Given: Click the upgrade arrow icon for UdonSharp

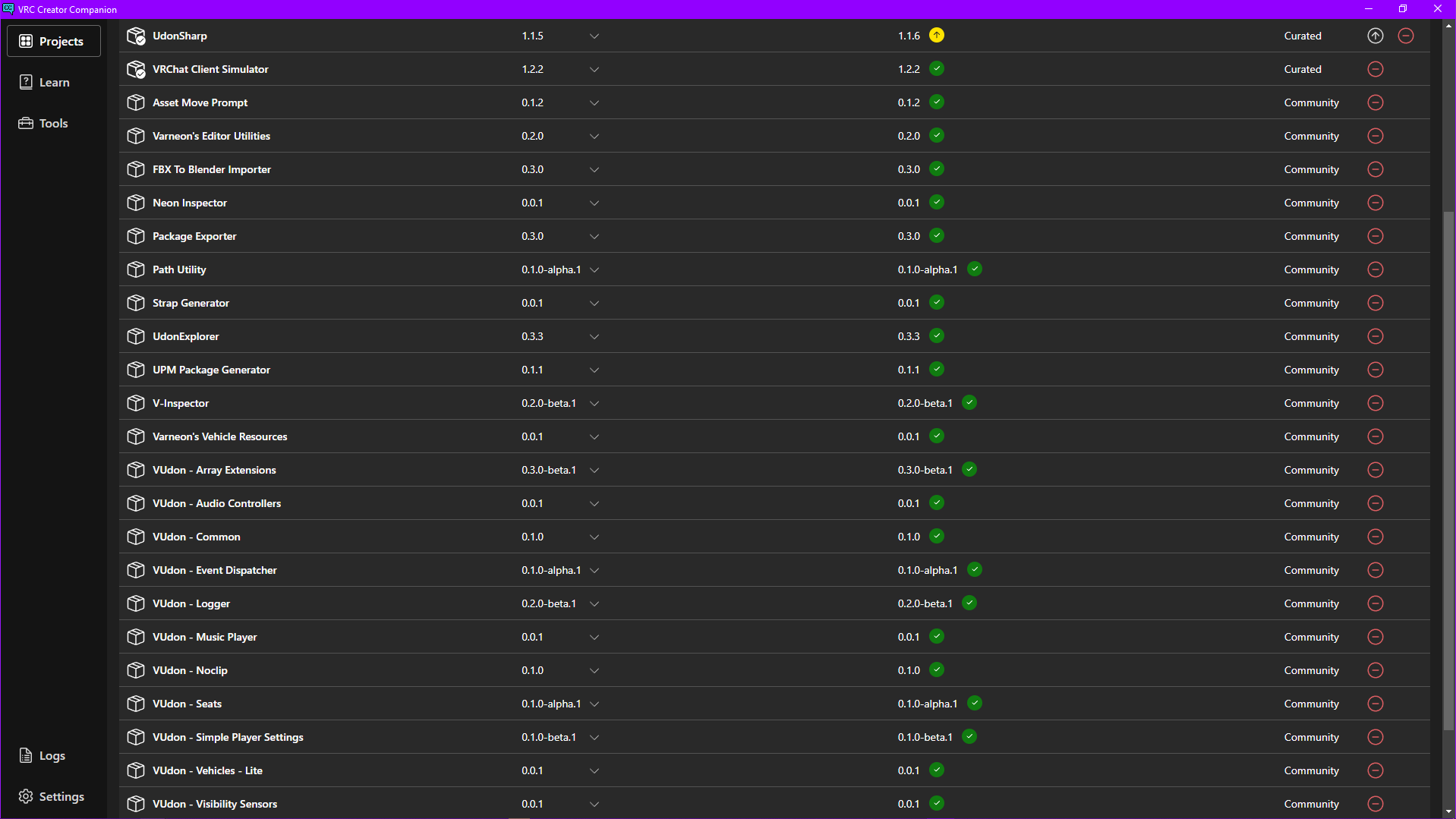Looking at the screenshot, I should 1375,36.
